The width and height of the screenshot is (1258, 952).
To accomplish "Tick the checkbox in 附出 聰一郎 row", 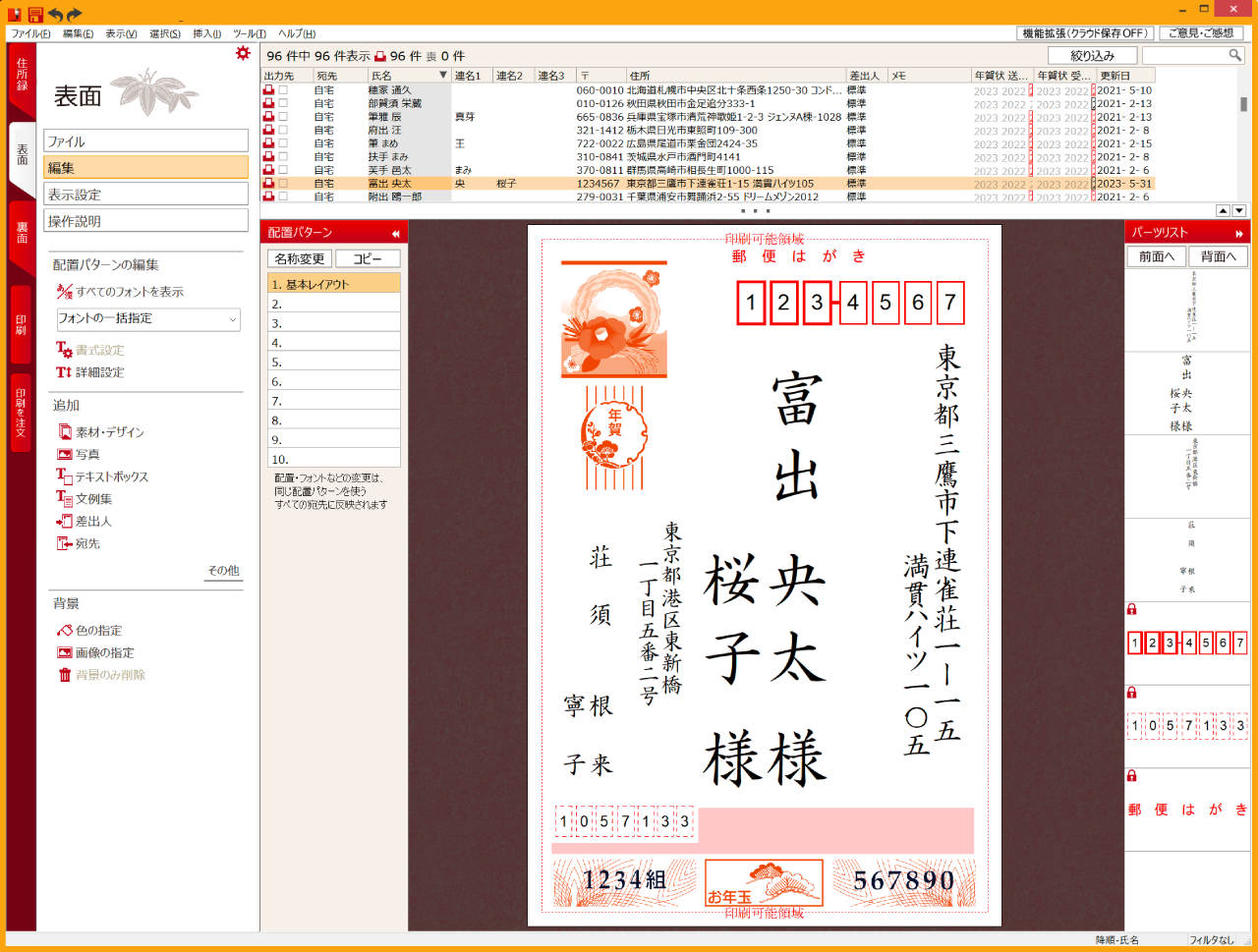I will coord(283,197).
